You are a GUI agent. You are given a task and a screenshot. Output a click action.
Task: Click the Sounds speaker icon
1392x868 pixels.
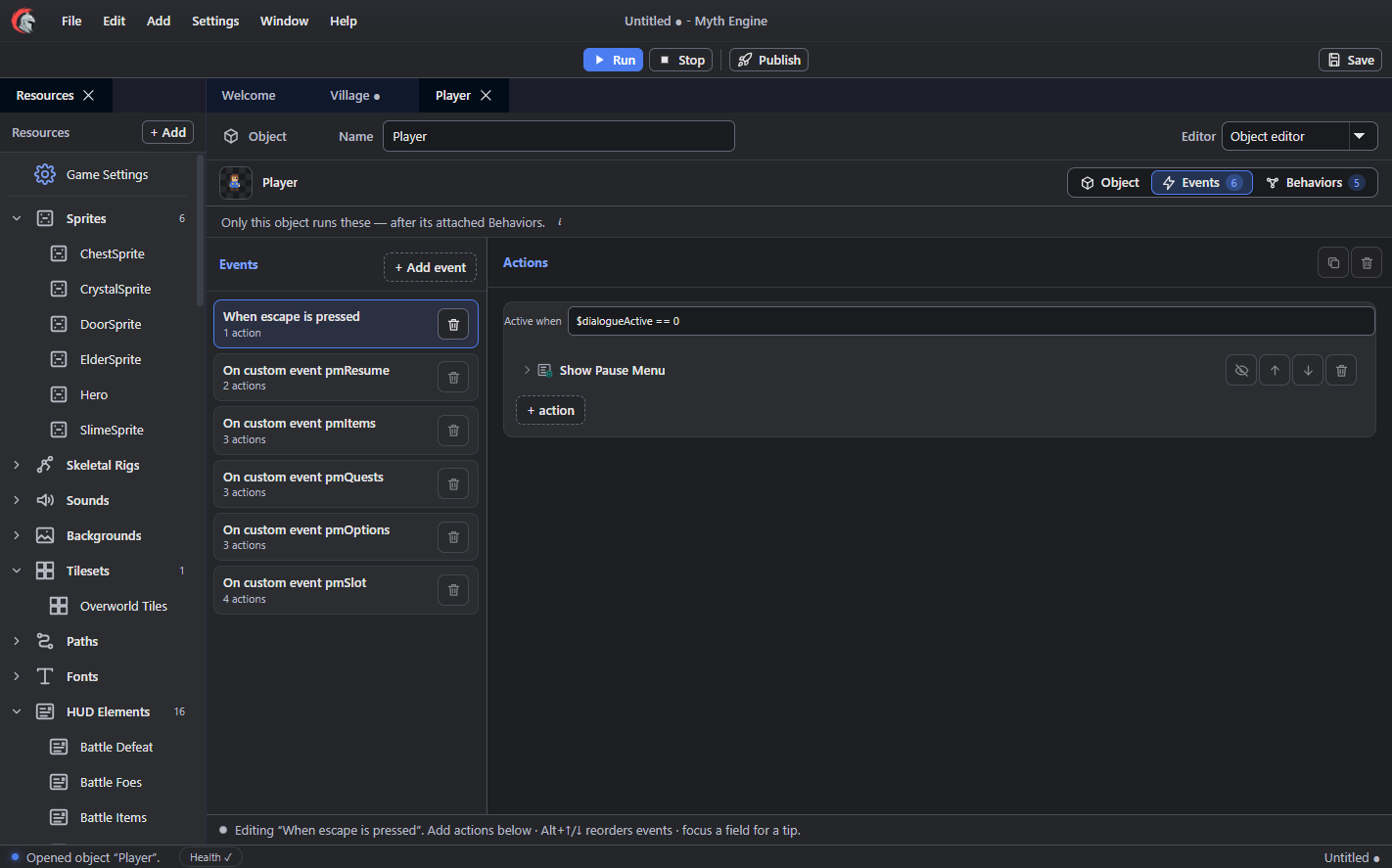click(x=45, y=500)
